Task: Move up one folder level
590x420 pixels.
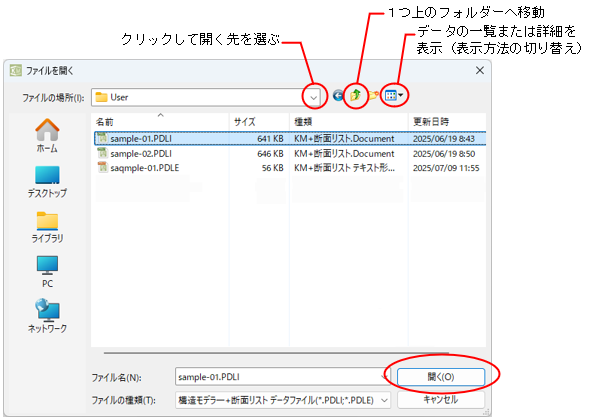Action: click(355, 96)
